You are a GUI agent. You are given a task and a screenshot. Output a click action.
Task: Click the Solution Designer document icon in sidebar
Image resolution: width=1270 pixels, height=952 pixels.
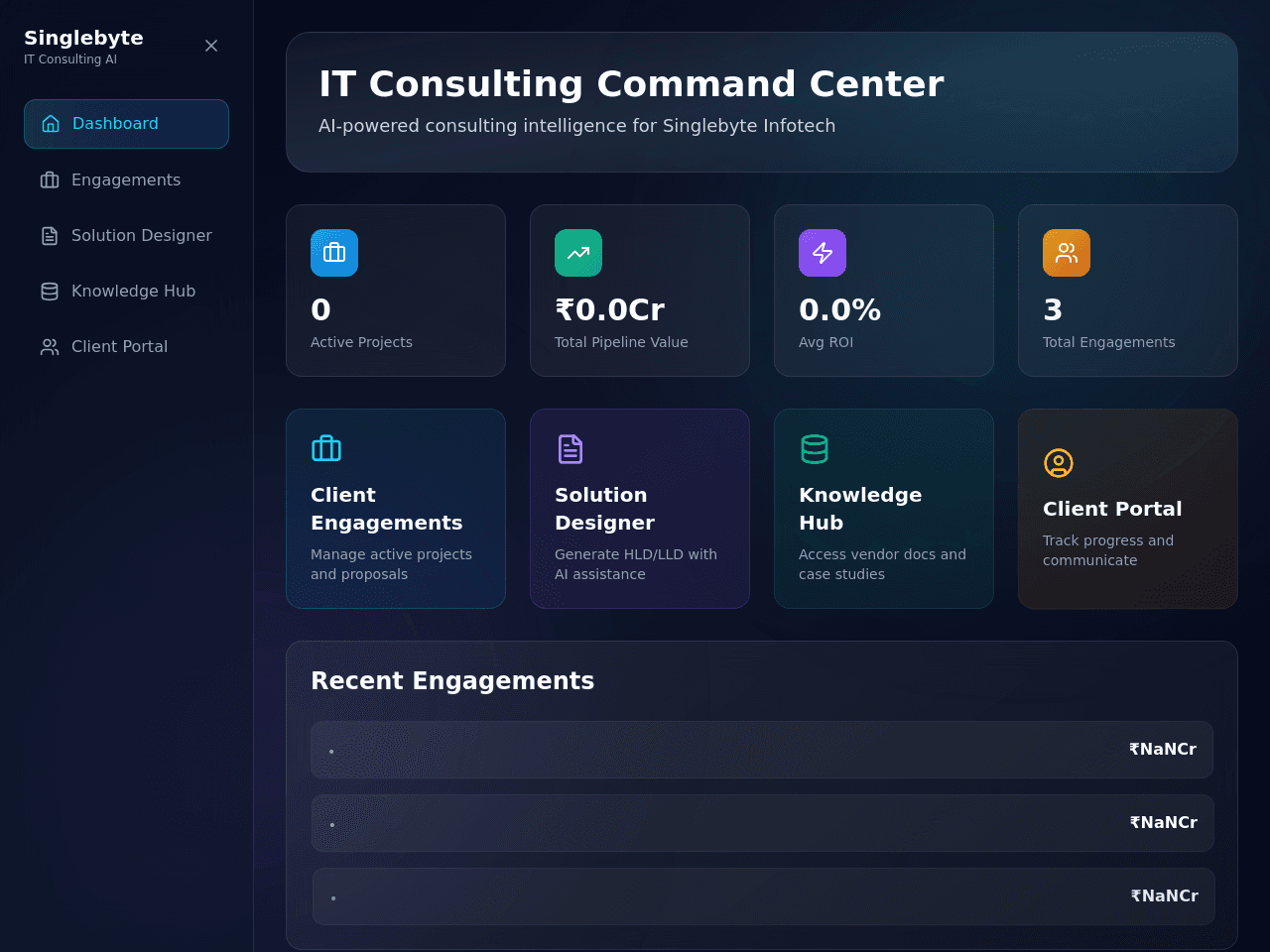(x=50, y=235)
